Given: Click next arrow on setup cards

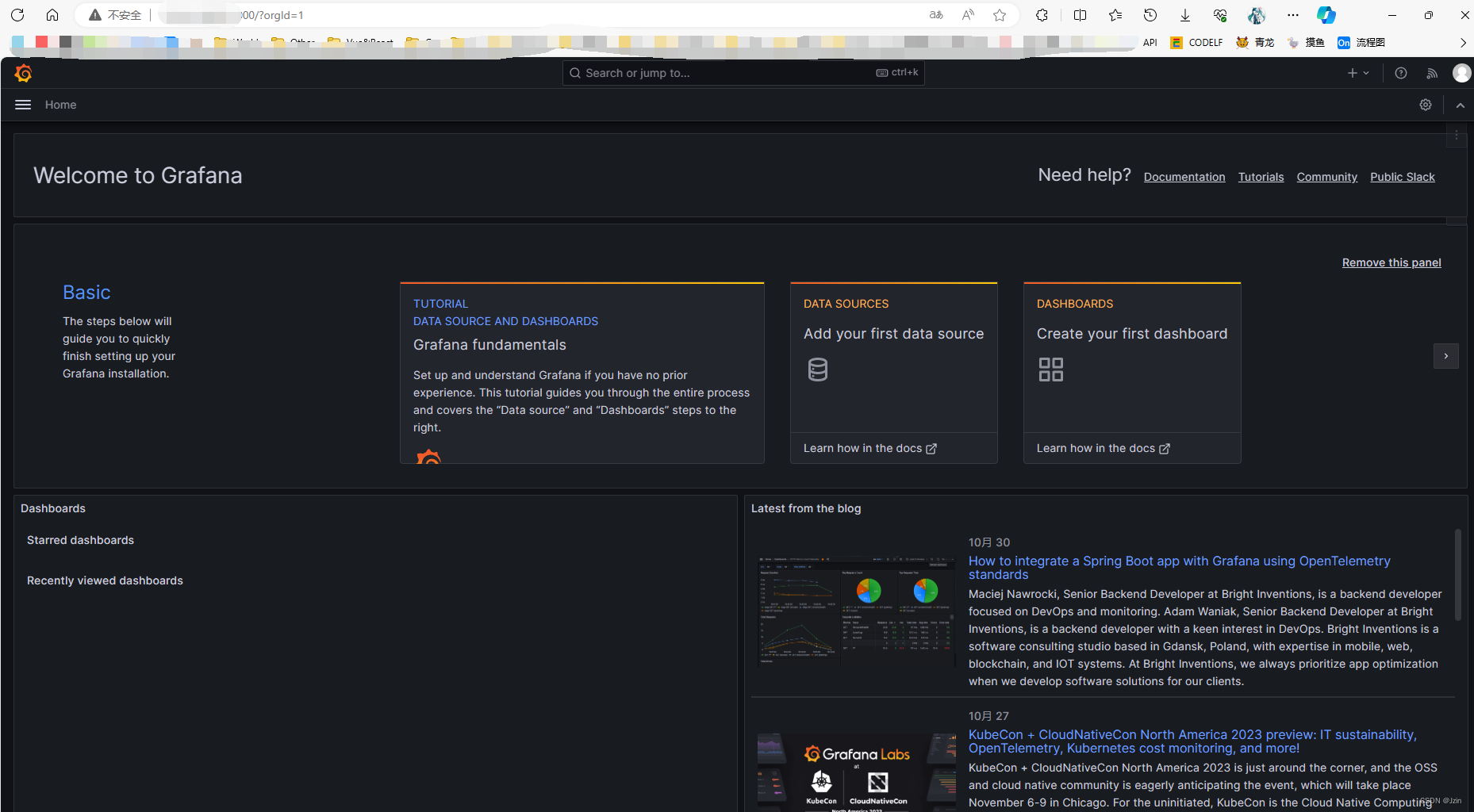Looking at the screenshot, I should point(1445,356).
